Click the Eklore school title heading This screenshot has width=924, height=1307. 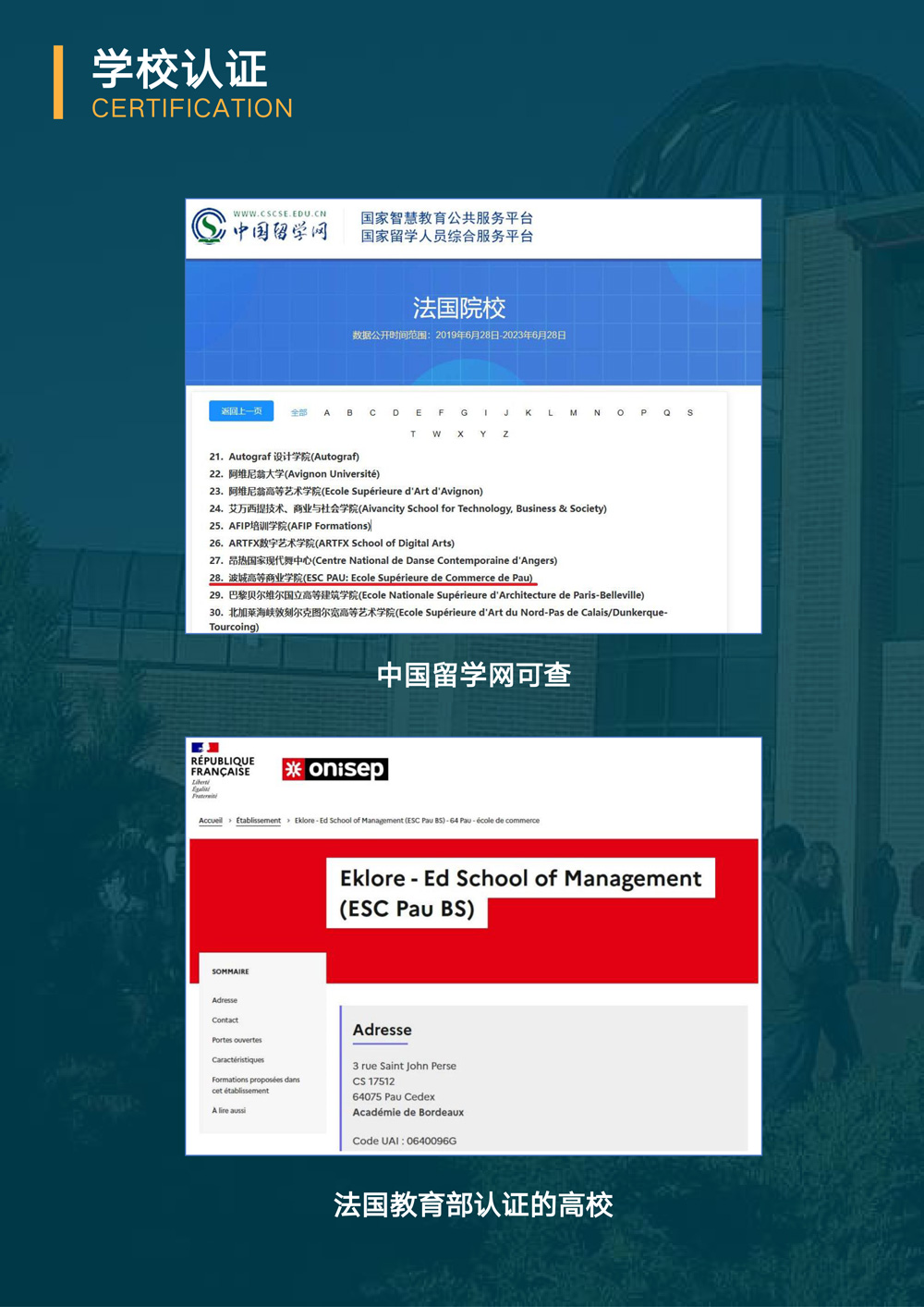[520, 892]
